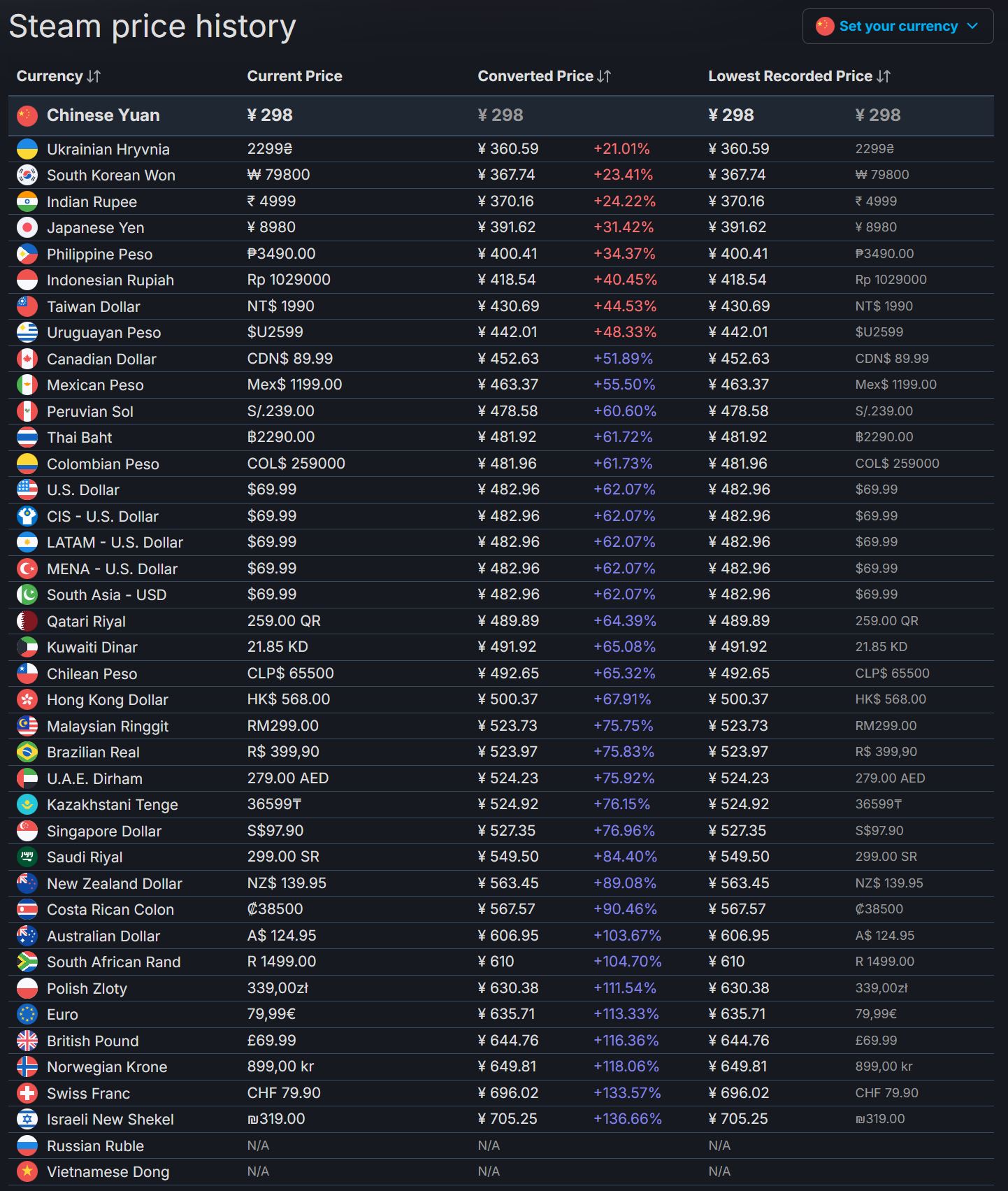Open the Set your currency dropdown
The width and height of the screenshot is (1008, 1191).
click(898, 27)
